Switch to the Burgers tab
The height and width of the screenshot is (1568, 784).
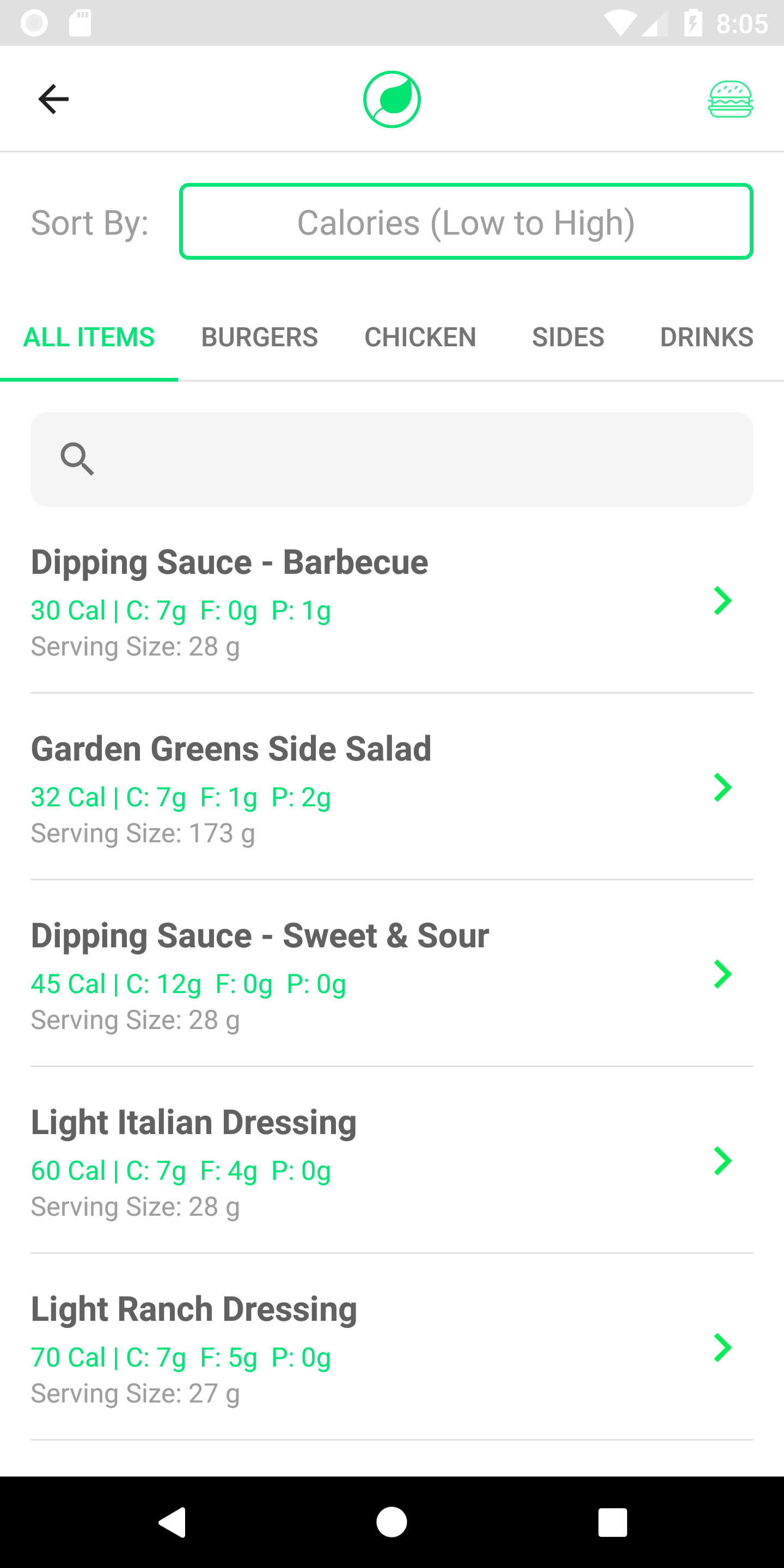click(x=259, y=337)
